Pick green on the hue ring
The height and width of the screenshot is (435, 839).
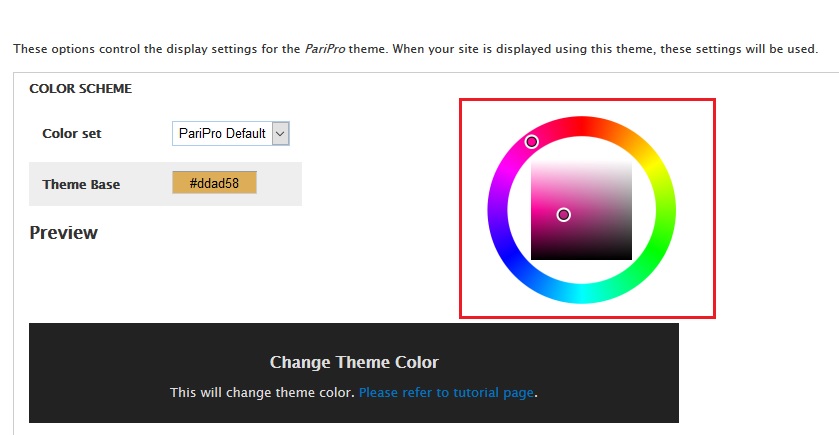tap(655, 252)
